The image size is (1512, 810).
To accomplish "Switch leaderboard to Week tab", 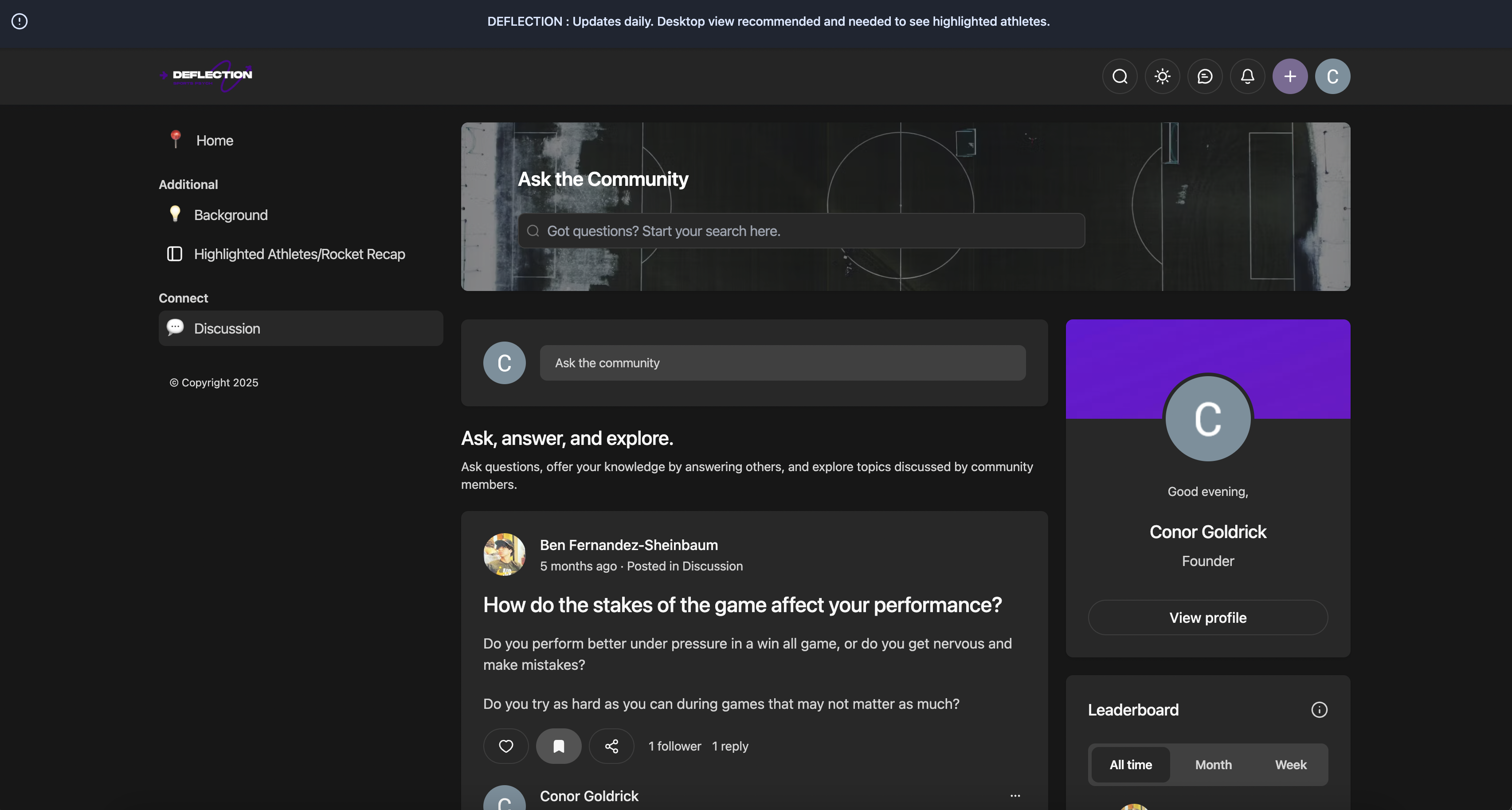I will coord(1290,765).
